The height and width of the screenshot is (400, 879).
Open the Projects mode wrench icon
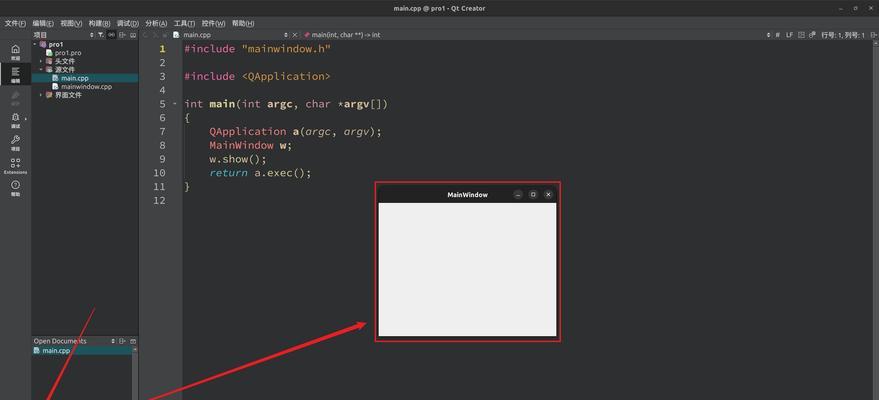[x=15, y=142]
